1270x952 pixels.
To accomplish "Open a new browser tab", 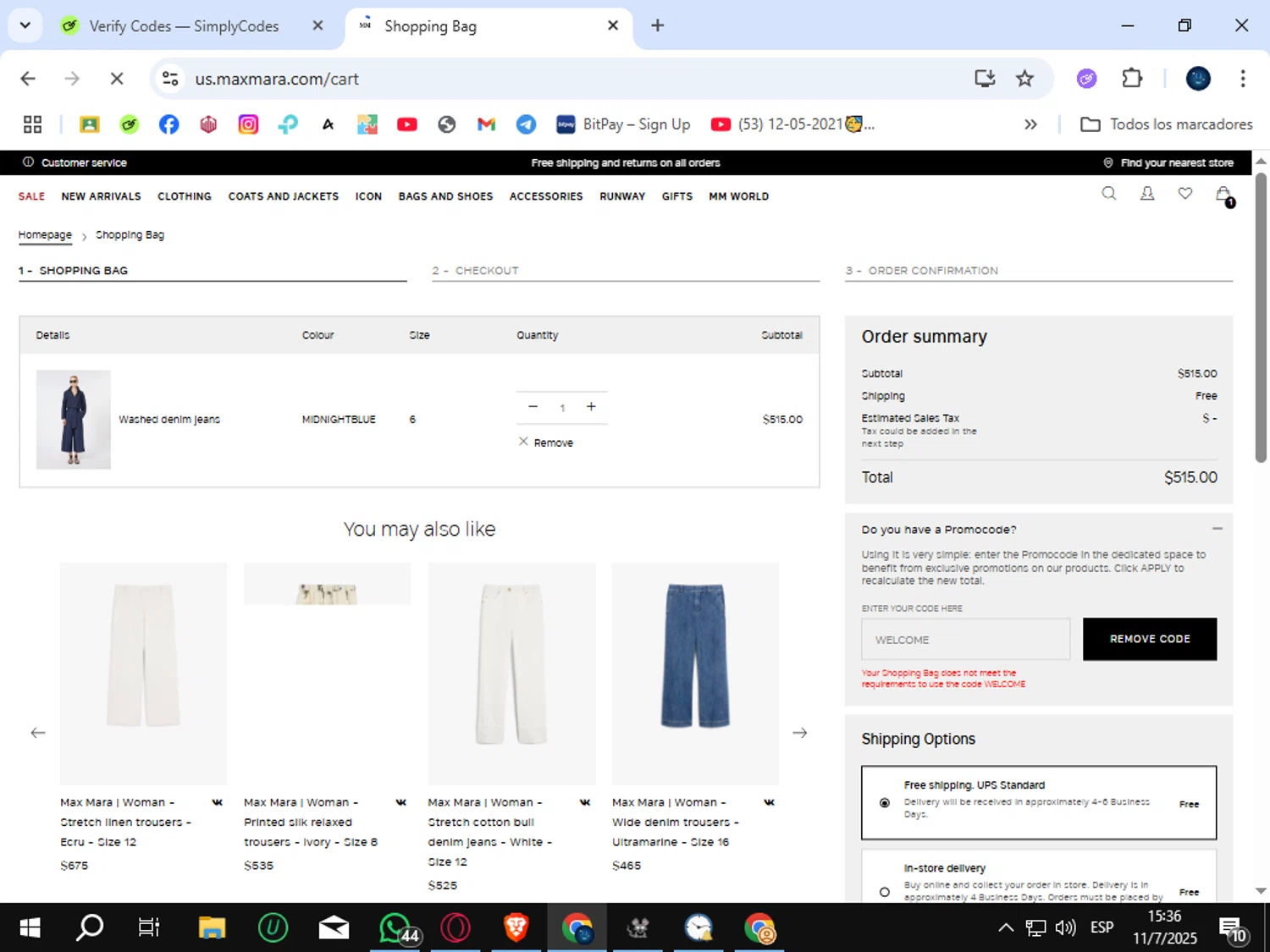I will 657,25.
